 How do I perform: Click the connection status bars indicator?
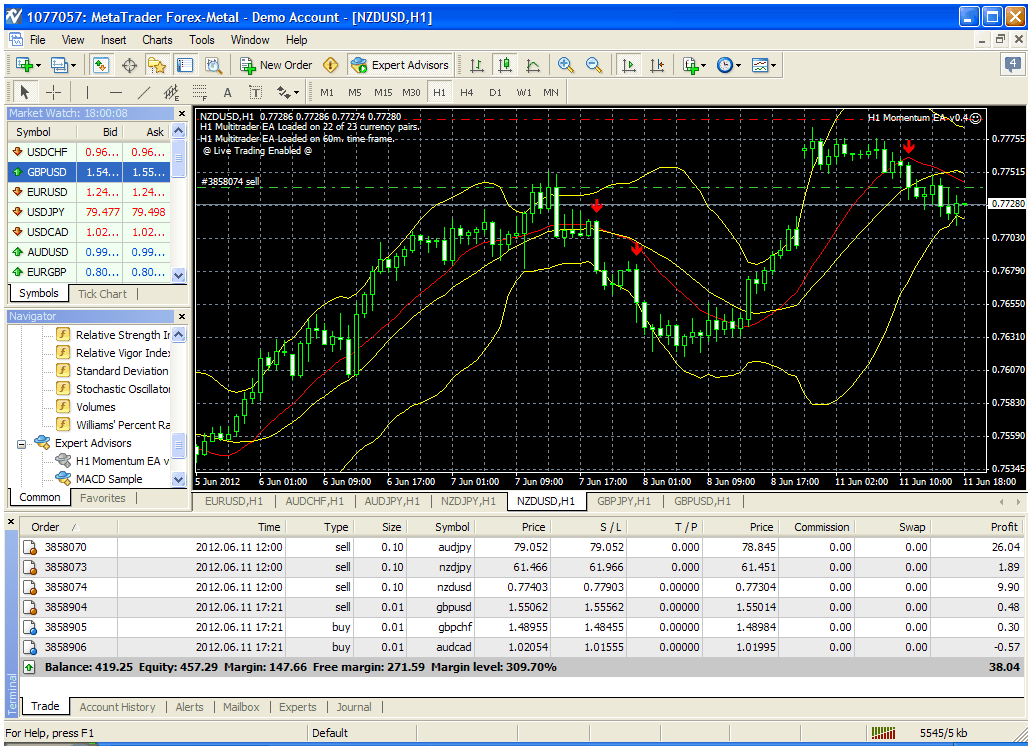(x=883, y=733)
